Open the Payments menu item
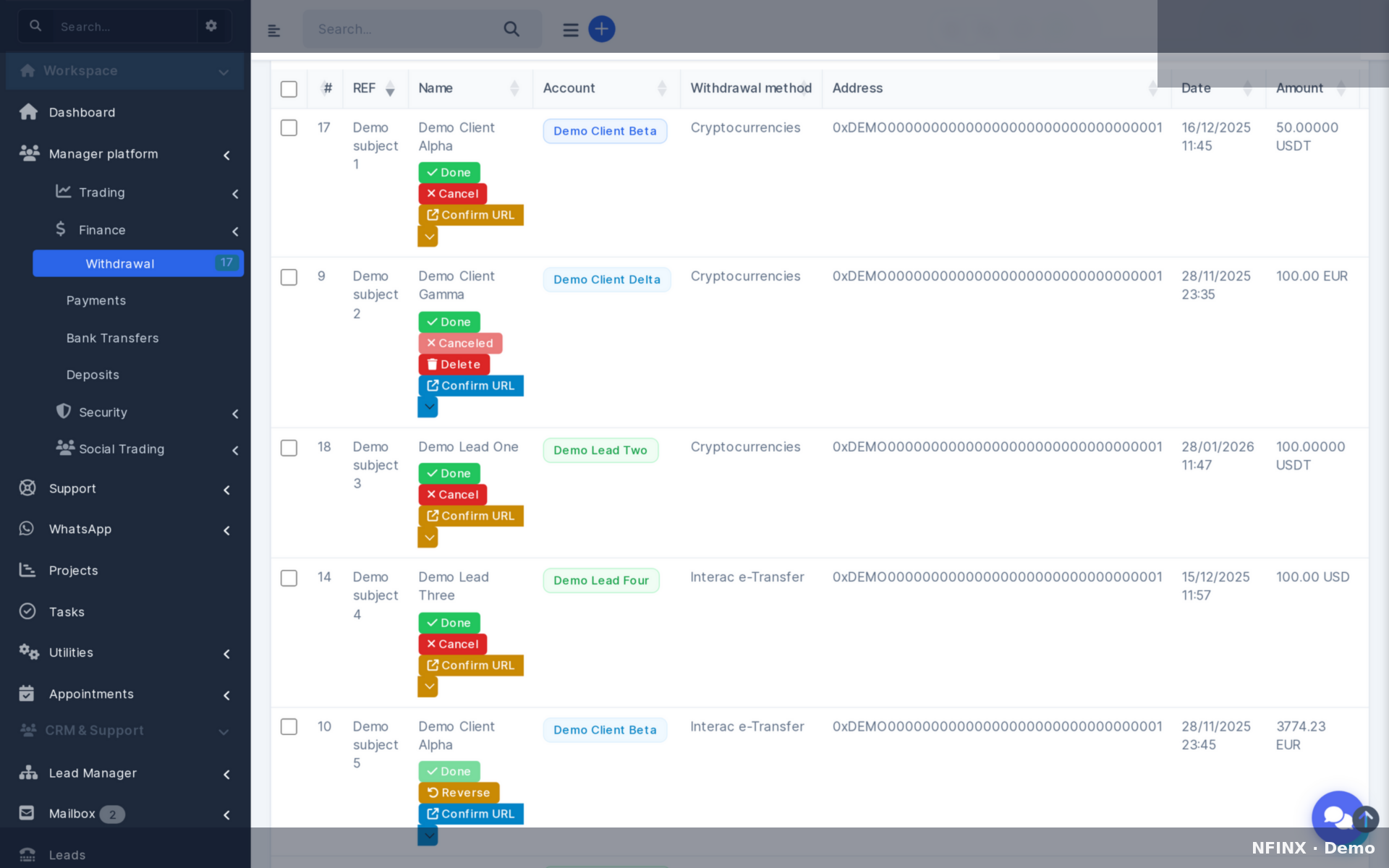This screenshot has height=868, width=1389. (x=96, y=300)
